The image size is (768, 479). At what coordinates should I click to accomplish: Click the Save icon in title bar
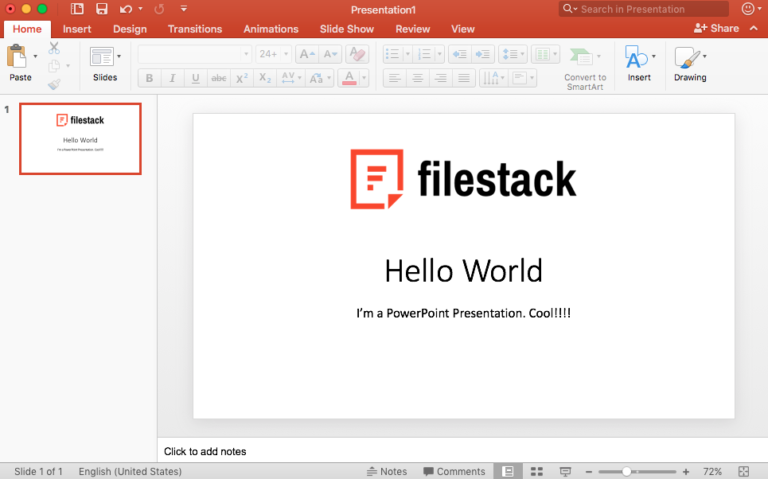pyautogui.click(x=101, y=9)
